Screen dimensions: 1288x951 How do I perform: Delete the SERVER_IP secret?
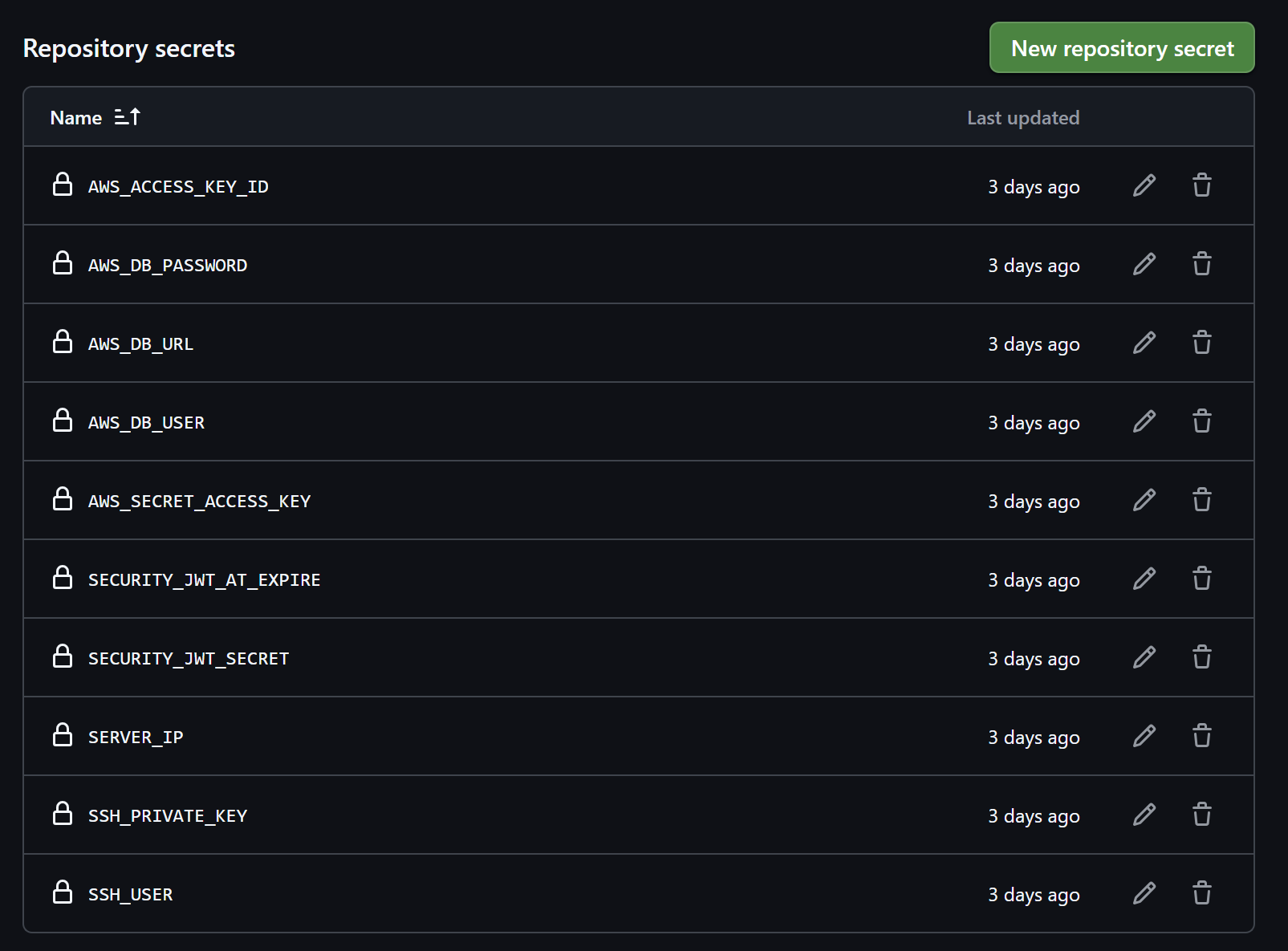[x=1201, y=736]
